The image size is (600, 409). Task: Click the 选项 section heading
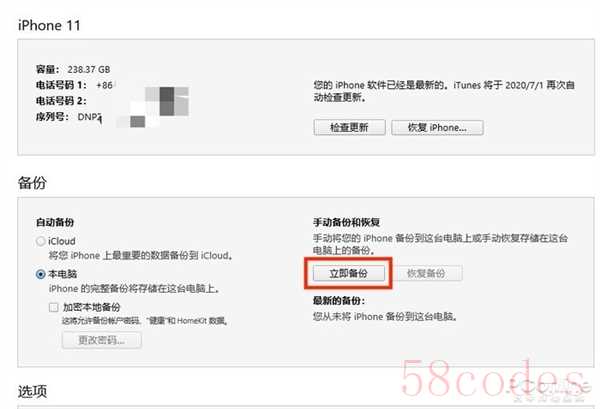click(x=33, y=391)
